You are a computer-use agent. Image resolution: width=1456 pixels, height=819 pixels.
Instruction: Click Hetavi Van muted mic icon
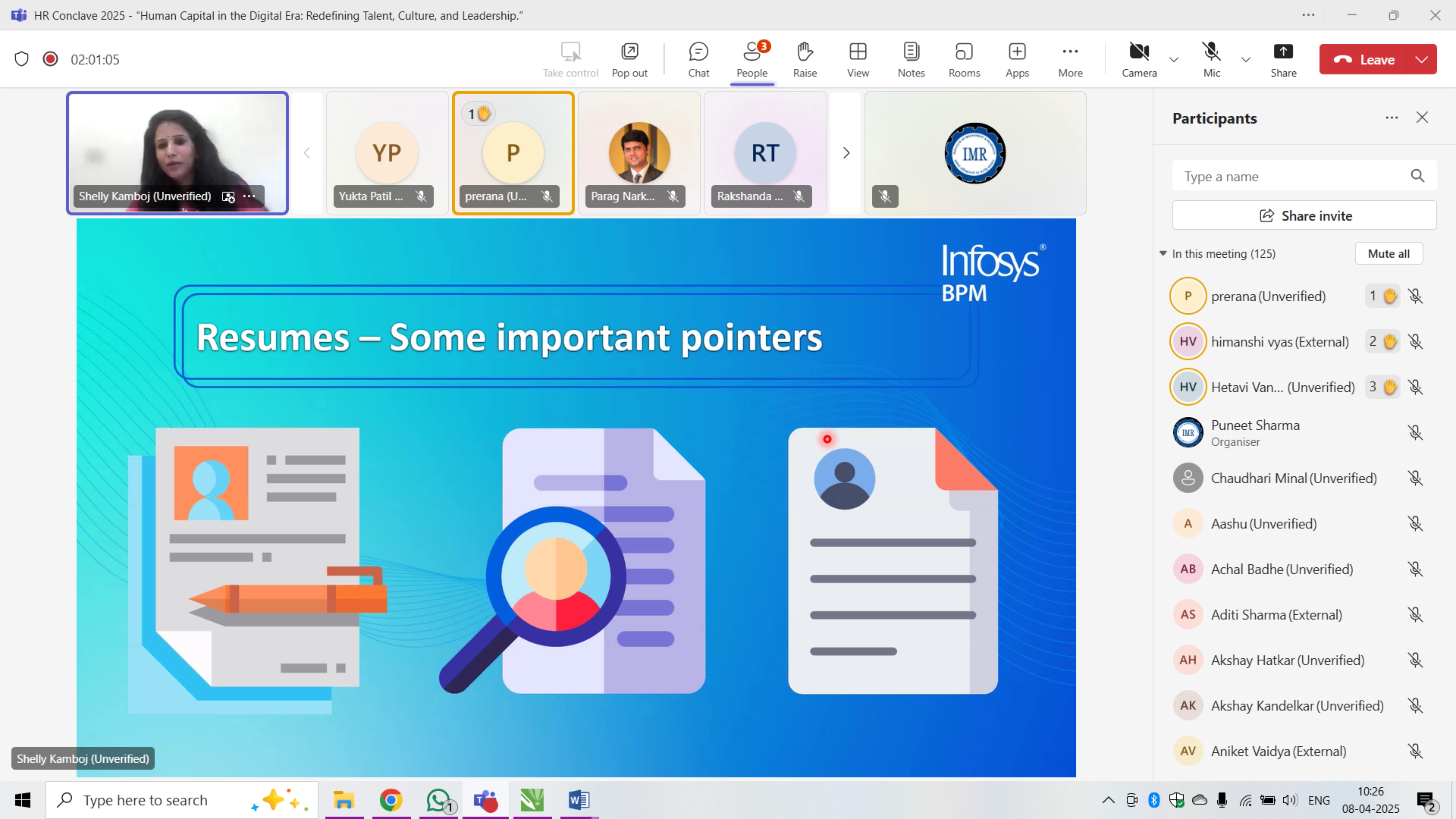1415,387
